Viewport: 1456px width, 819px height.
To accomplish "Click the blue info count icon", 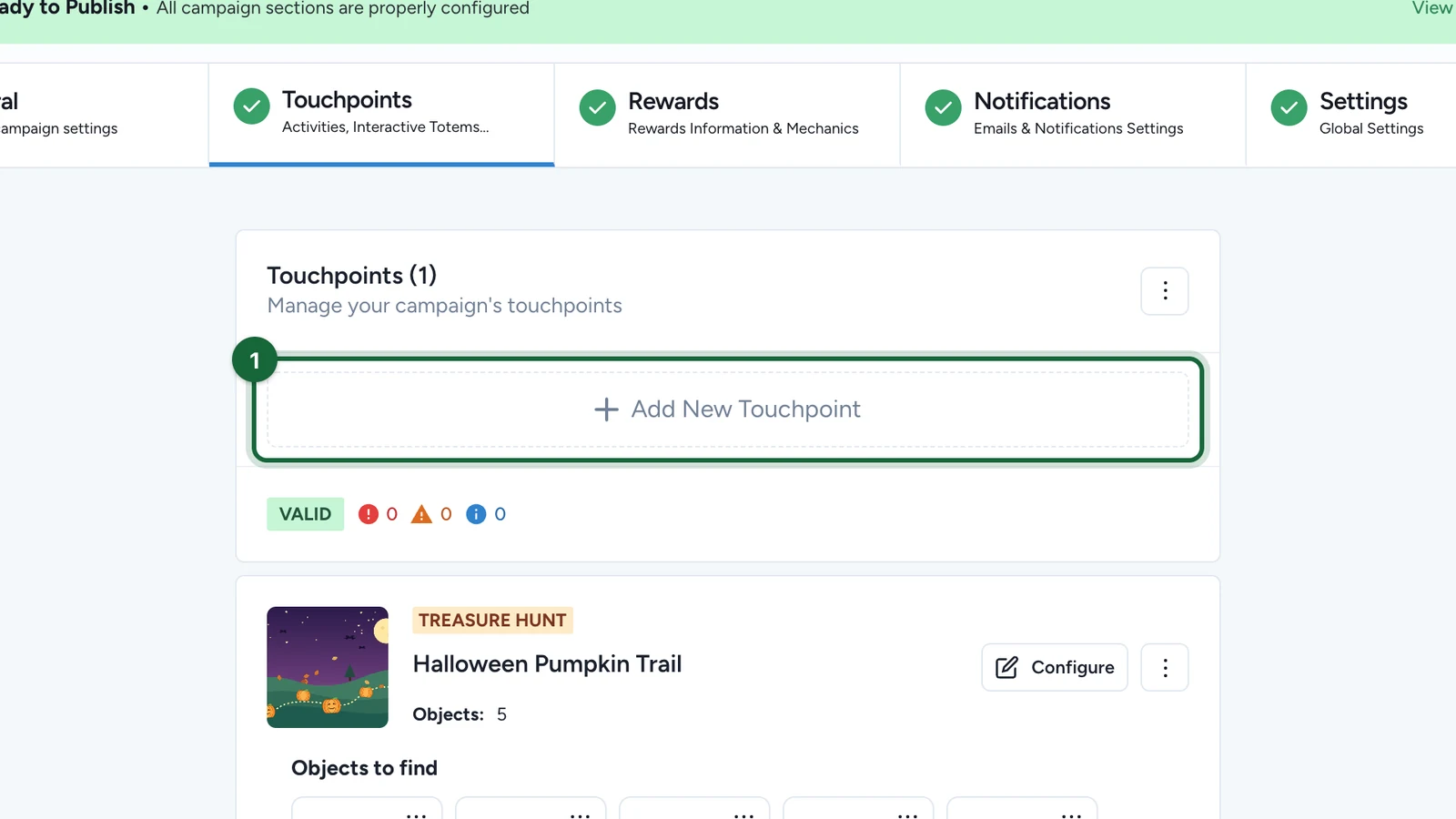I will tap(476, 514).
